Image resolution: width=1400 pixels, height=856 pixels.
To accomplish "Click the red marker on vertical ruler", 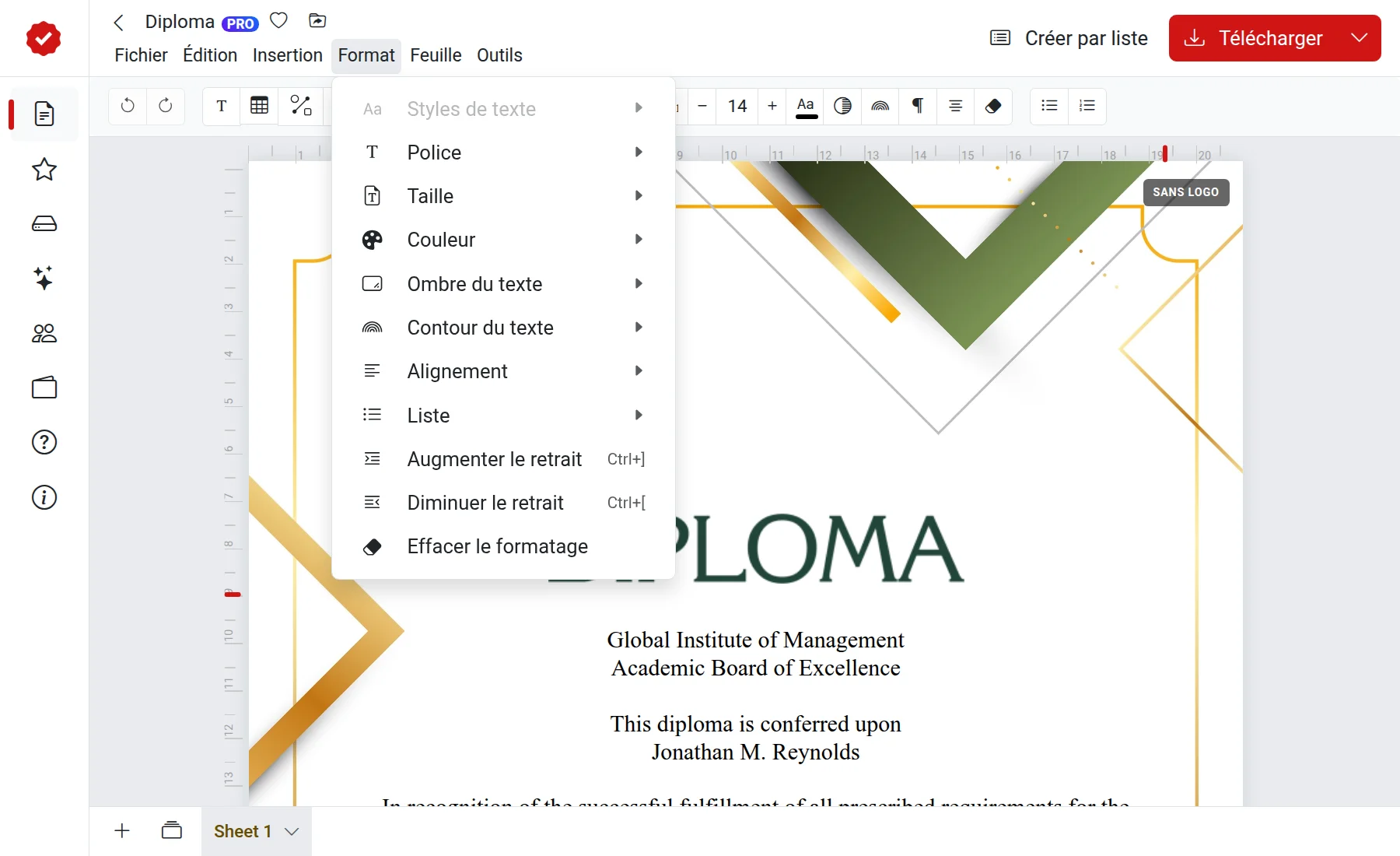I will coord(233,595).
